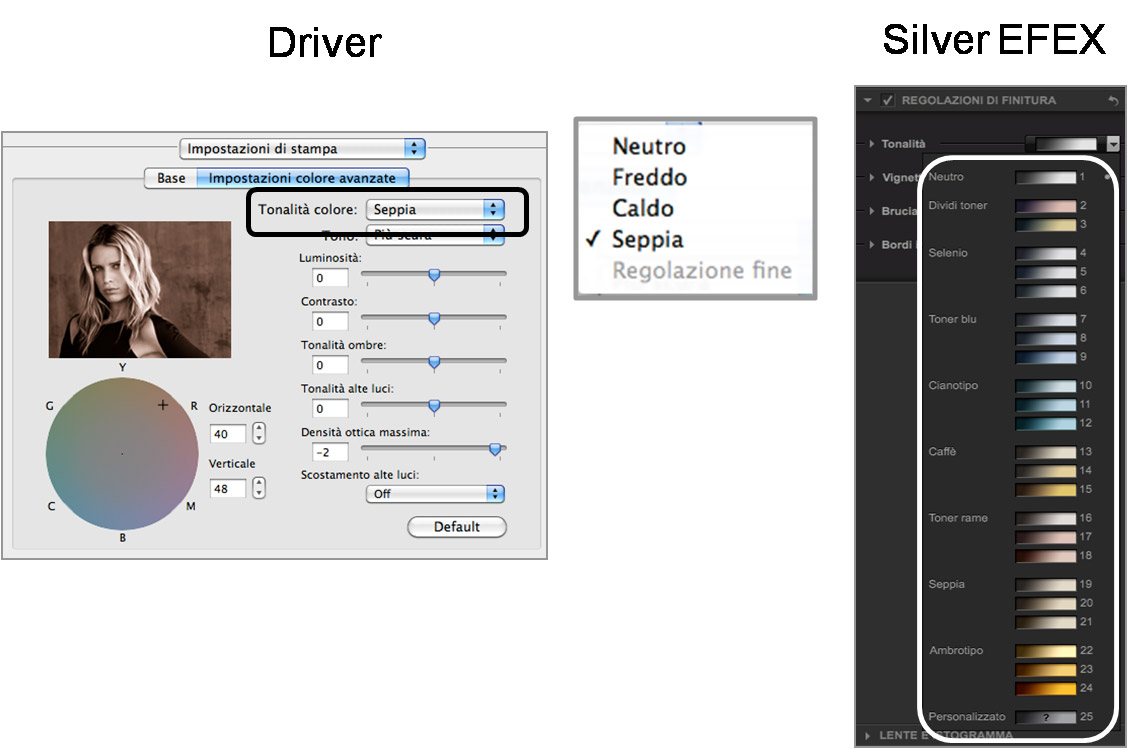Open the Scostamento alte luci dropdown
This screenshot has width=1131, height=749.
(x=435, y=494)
